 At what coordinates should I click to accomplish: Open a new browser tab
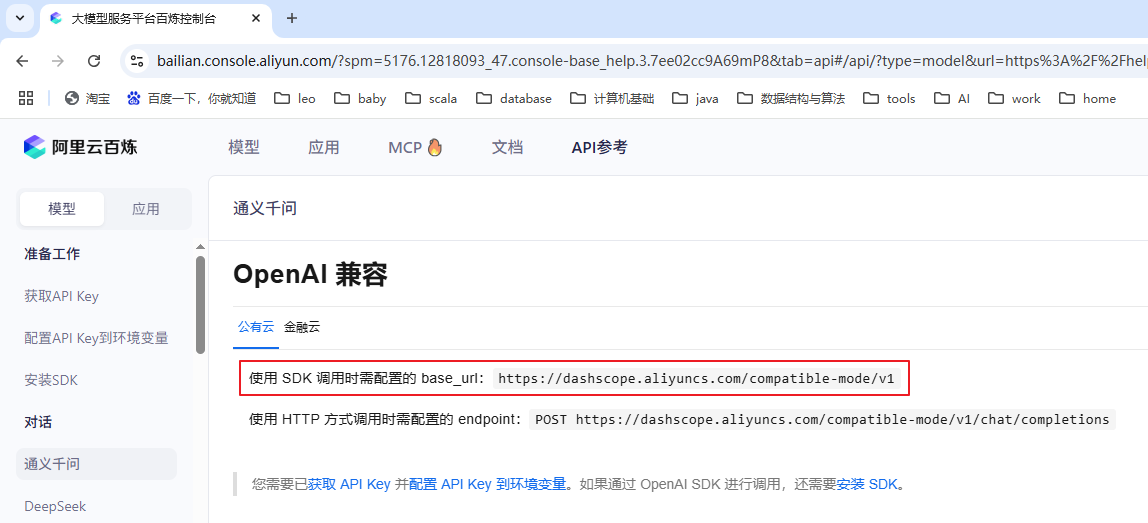291,18
